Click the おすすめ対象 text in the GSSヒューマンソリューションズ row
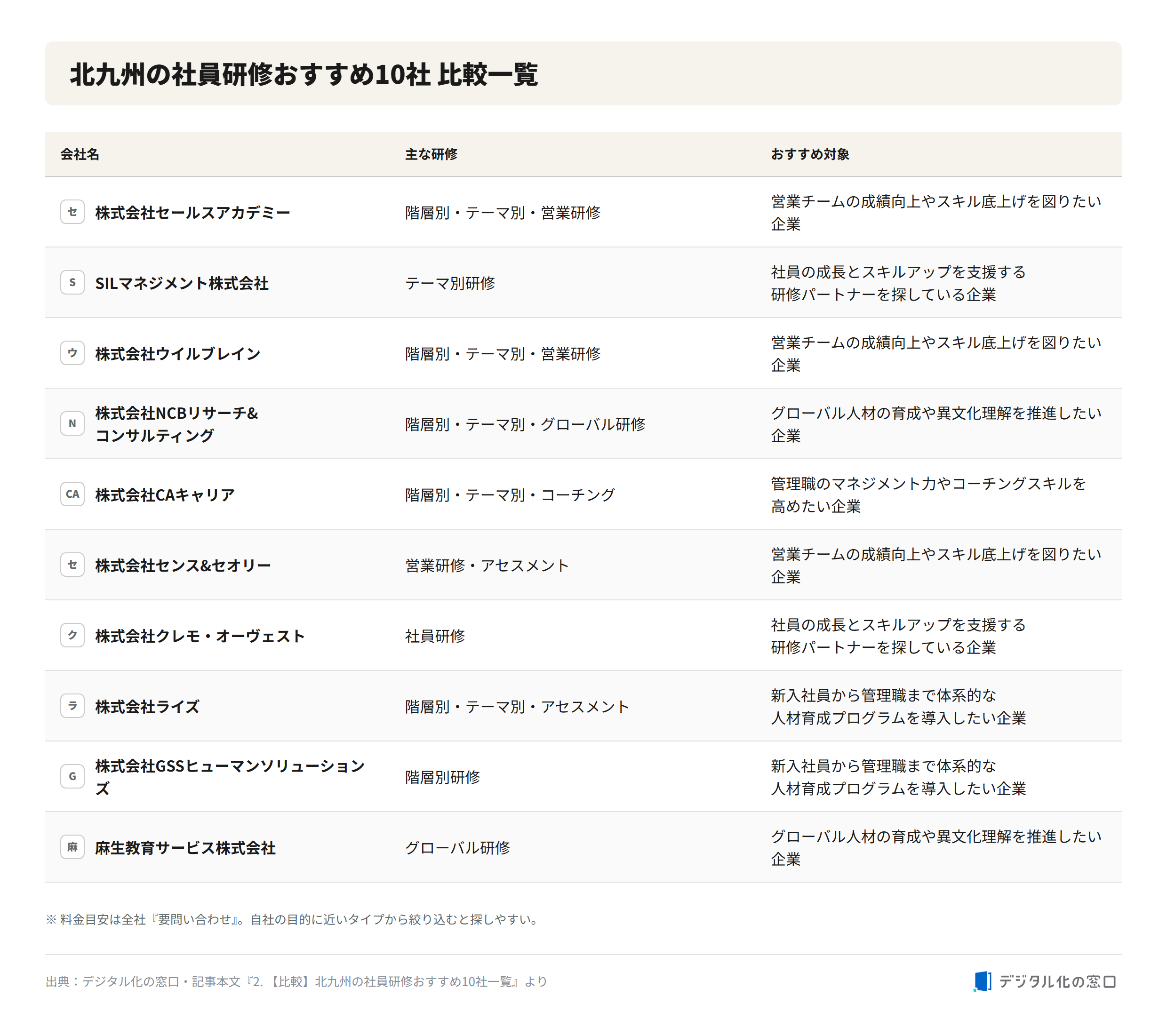Screen dimensions: 1167x1036 pos(899,777)
